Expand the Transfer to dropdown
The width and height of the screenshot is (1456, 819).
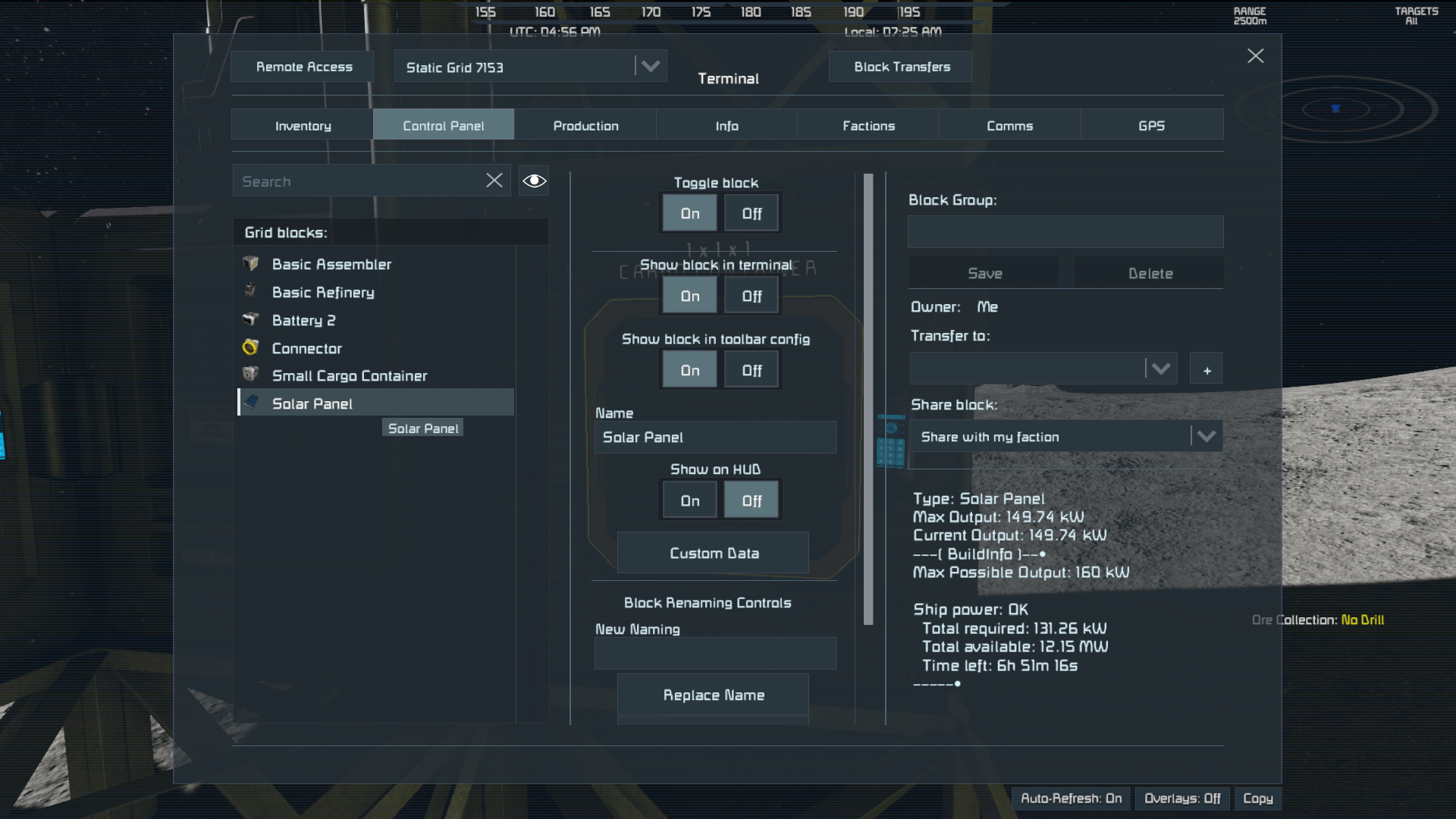(1160, 369)
